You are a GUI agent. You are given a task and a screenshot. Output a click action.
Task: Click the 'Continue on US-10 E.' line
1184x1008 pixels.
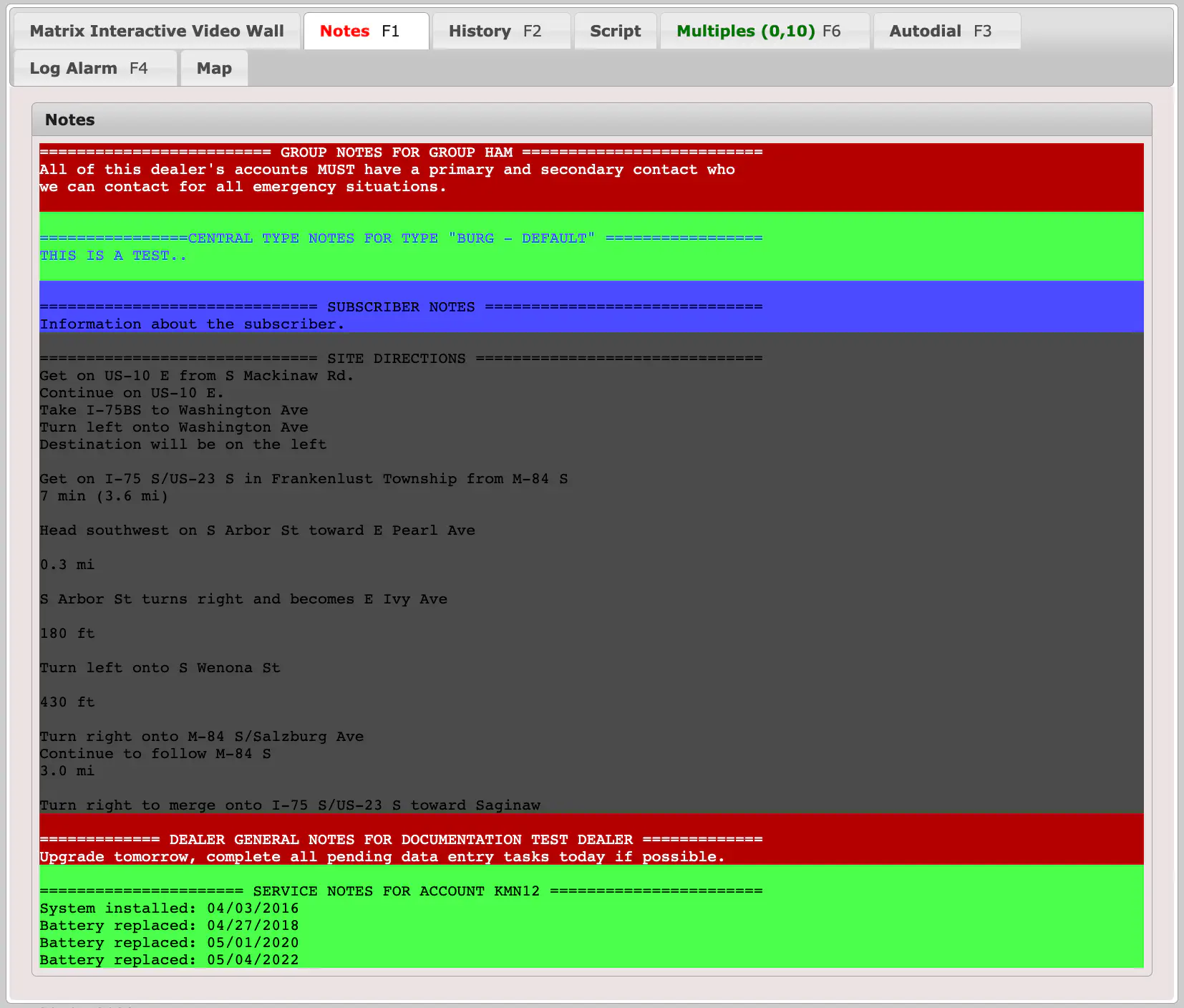[x=132, y=393]
